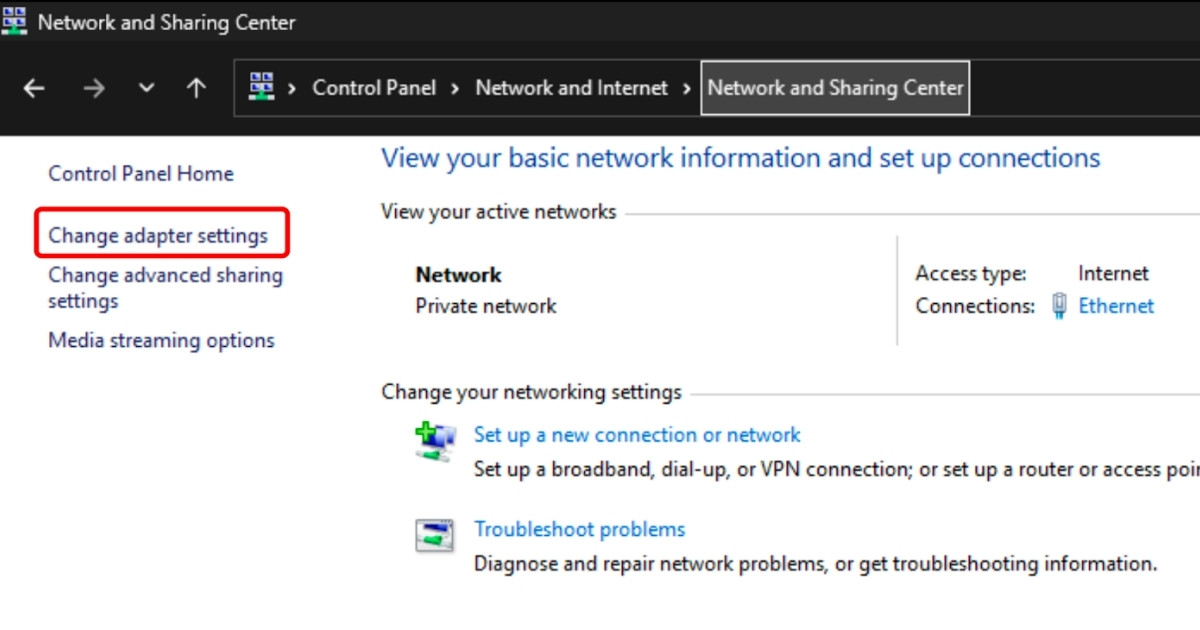Screen dimensions: 1200x630
Task: Open Change adapter settings
Action: point(158,234)
